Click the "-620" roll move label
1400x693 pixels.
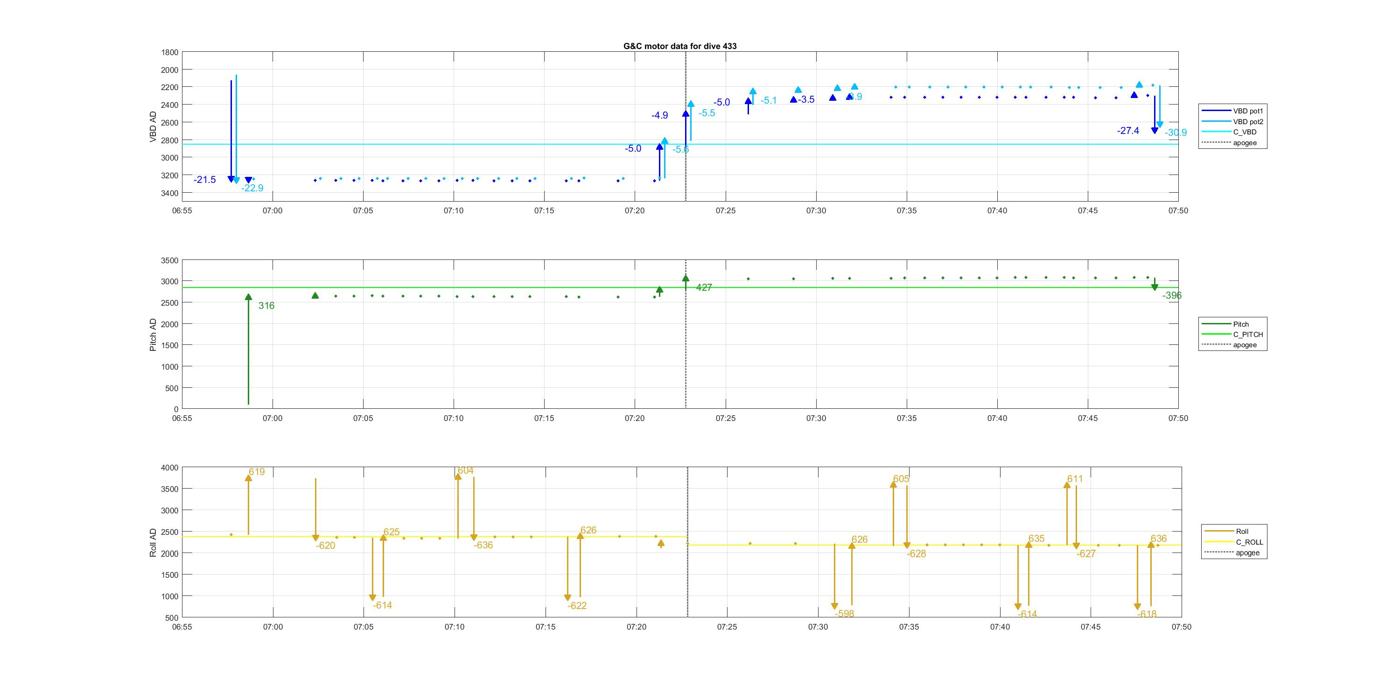(326, 546)
